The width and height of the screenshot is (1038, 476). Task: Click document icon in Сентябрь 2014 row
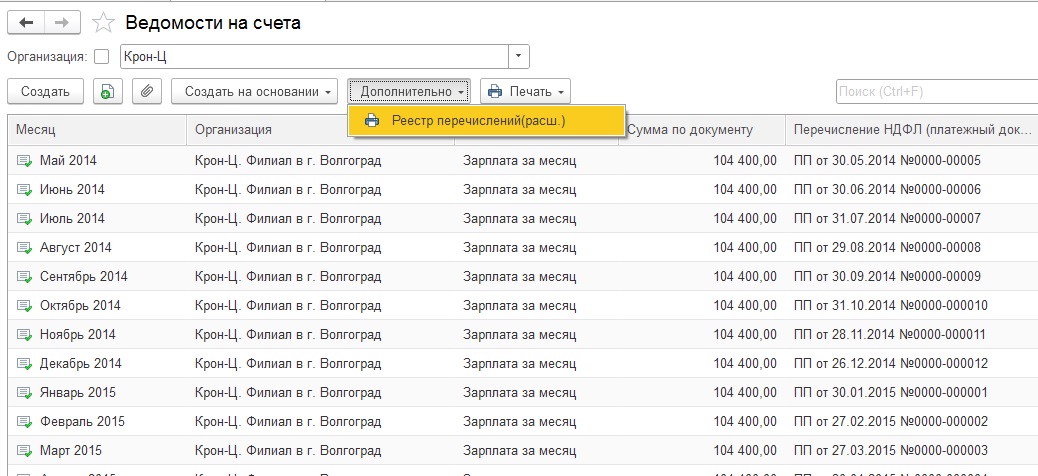coord(24,277)
